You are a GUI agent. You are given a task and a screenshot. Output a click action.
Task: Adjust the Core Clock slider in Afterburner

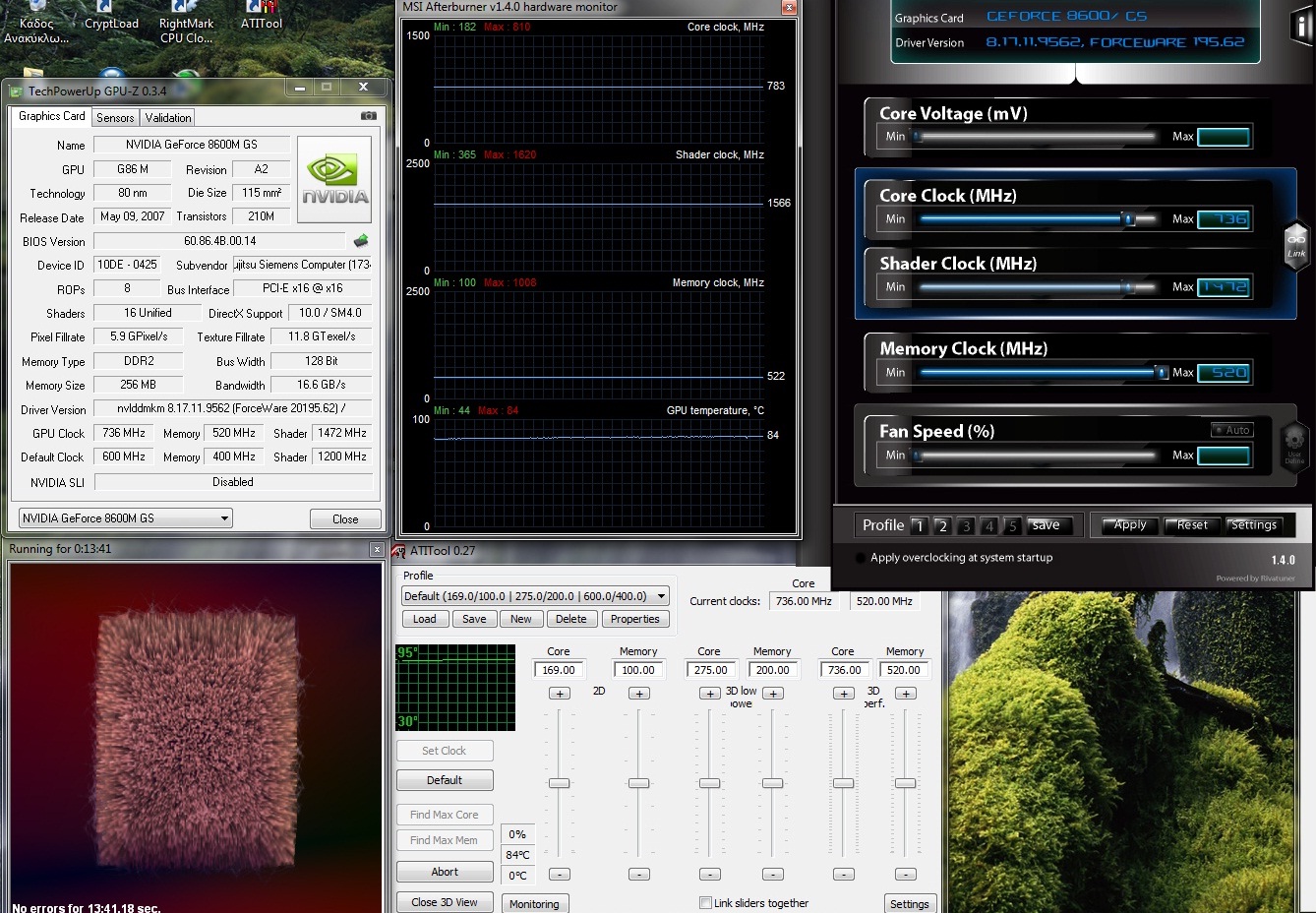click(x=1129, y=219)
